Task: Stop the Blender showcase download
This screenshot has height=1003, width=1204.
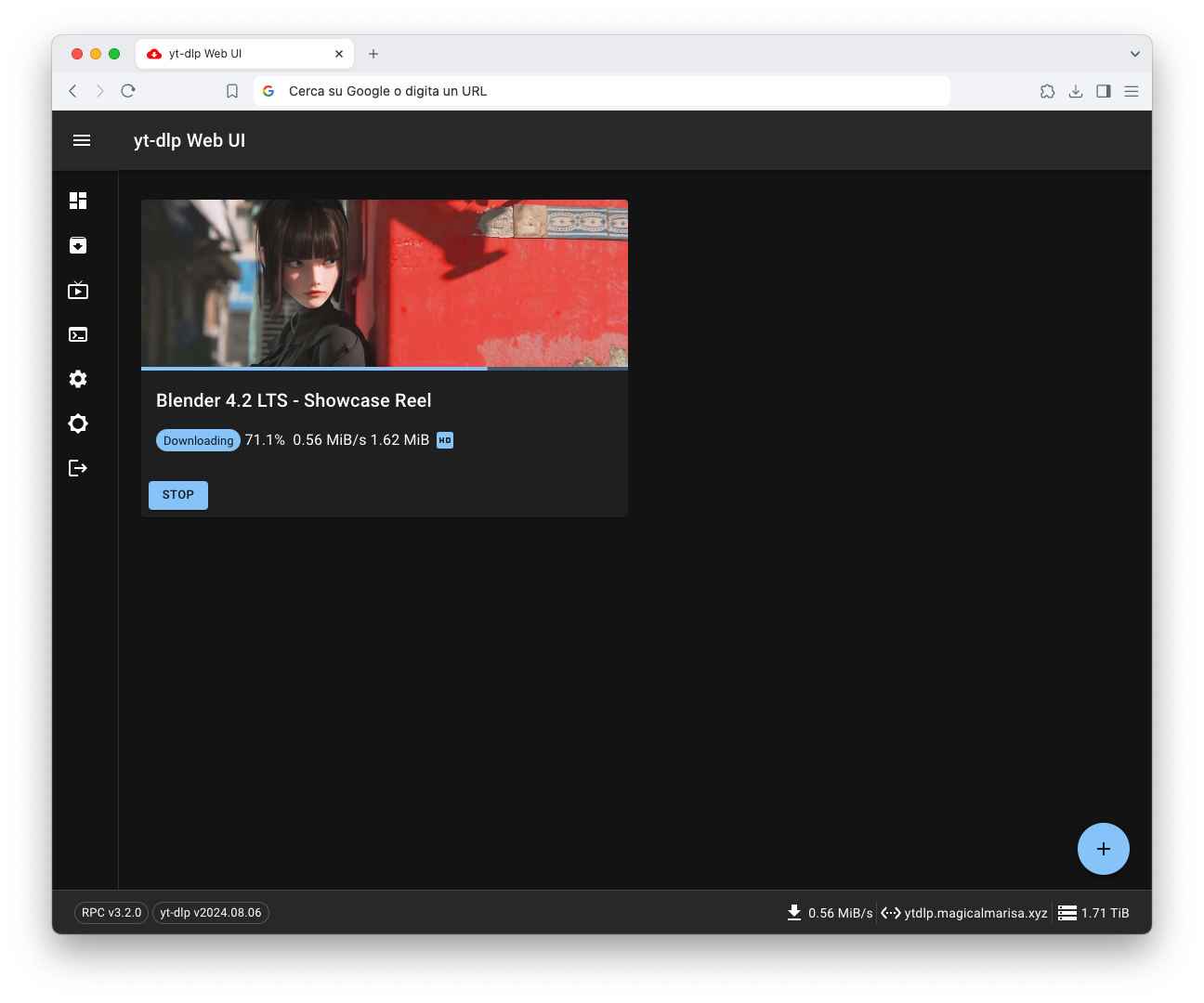Action: tap(178, 495)
